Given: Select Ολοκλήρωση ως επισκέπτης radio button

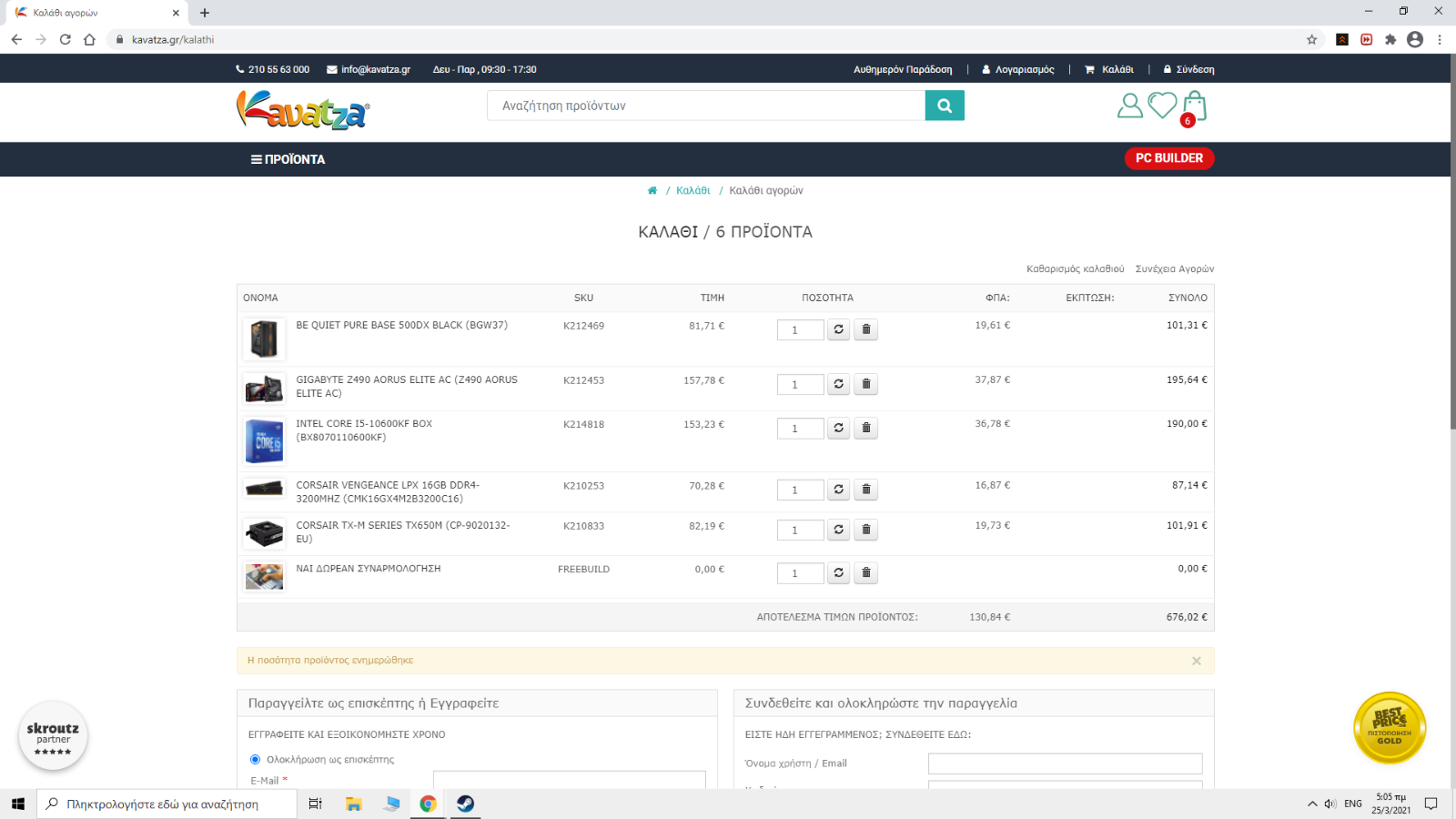Looking at the screenshot, I should [255, 759].
